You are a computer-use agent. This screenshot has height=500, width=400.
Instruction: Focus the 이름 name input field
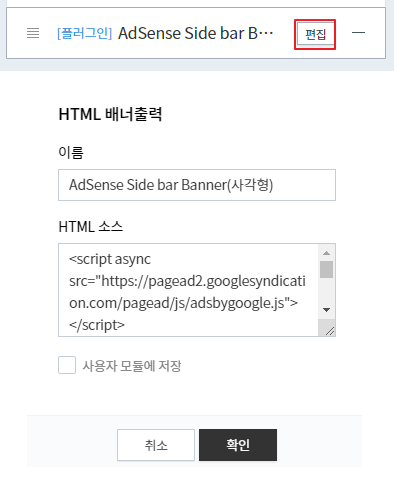tap(197, 185)
